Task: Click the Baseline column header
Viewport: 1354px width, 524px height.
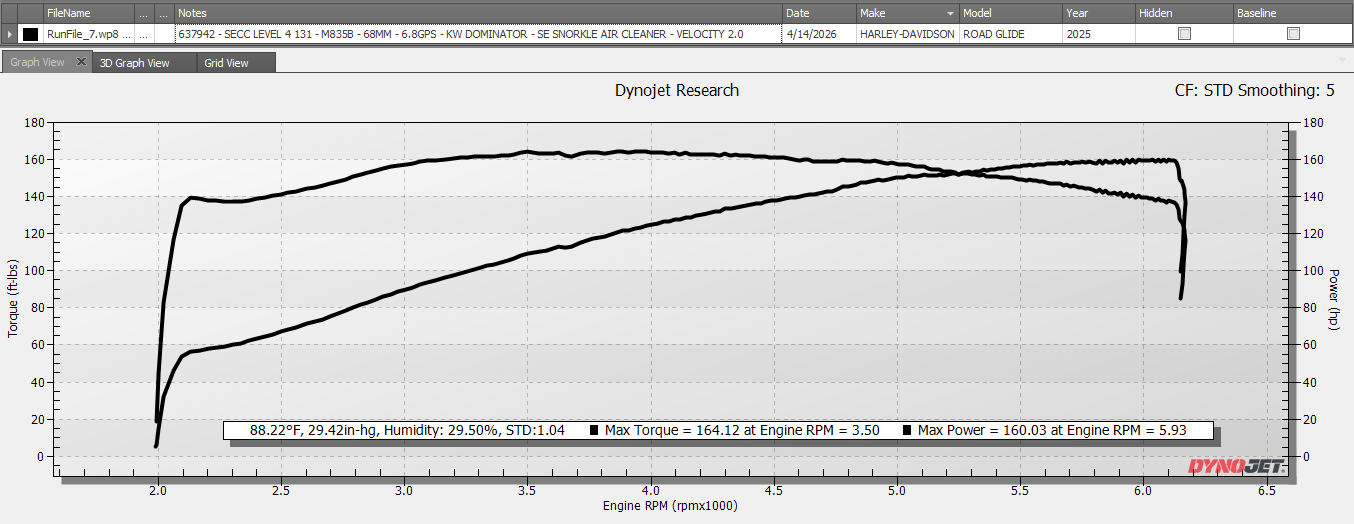Action: 1293,14
